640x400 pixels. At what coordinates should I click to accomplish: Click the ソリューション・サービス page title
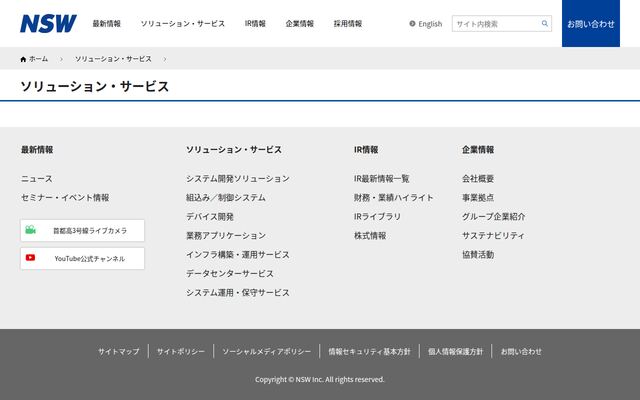point(95,87)
